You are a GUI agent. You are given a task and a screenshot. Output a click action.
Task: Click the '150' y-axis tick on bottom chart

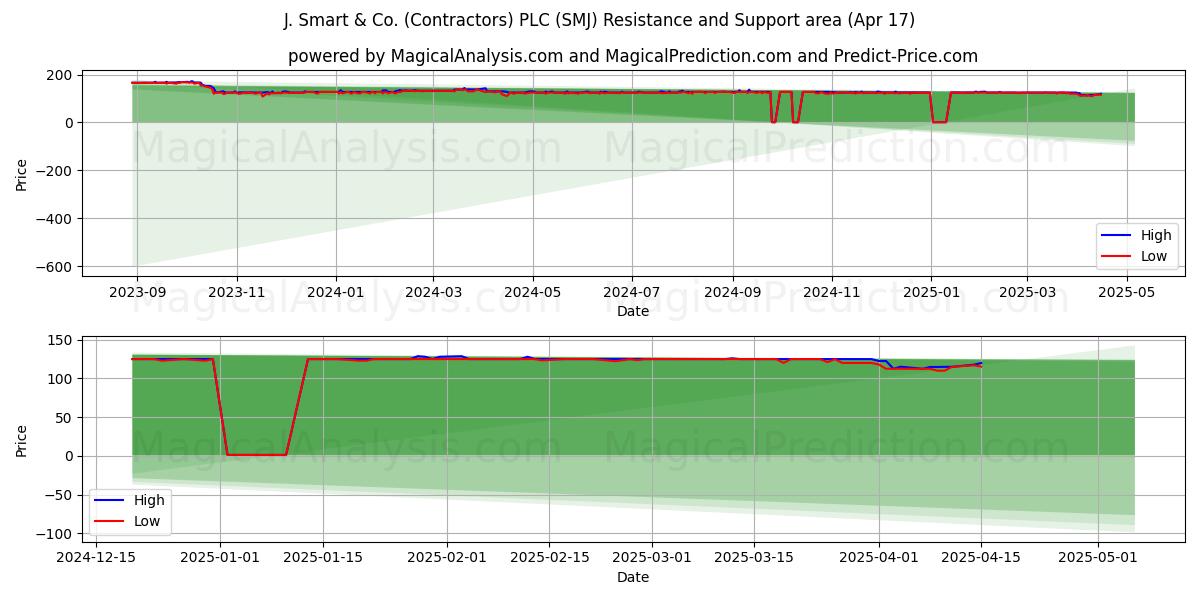[61, 341]
